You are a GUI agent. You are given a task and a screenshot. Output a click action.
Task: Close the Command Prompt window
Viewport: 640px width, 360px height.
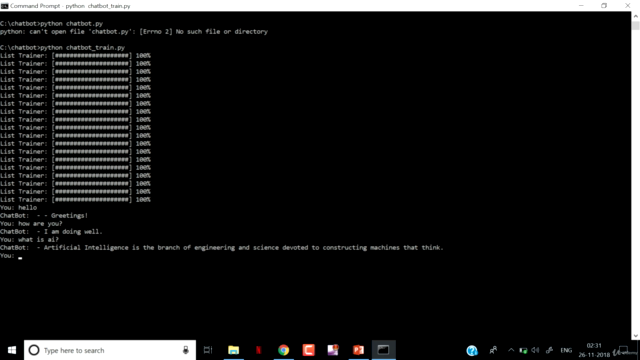coord(628,6)
